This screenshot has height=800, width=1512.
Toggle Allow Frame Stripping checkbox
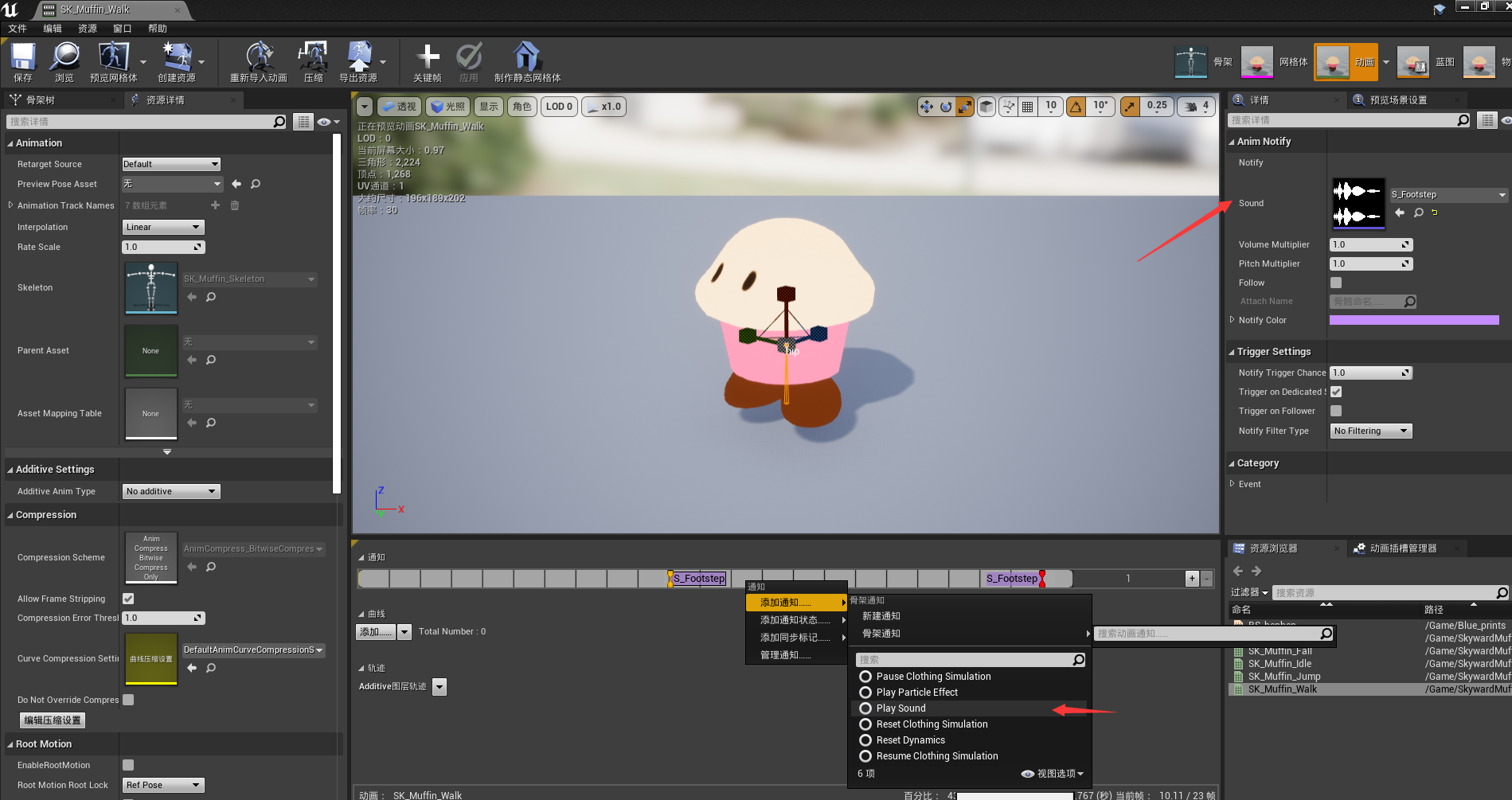[128, 599]
